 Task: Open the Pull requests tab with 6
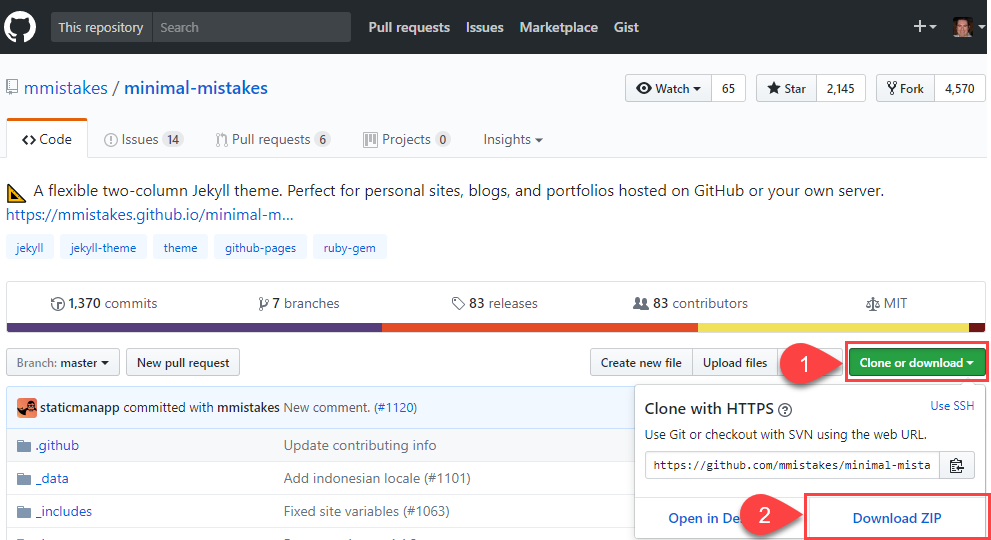point(272,140)
